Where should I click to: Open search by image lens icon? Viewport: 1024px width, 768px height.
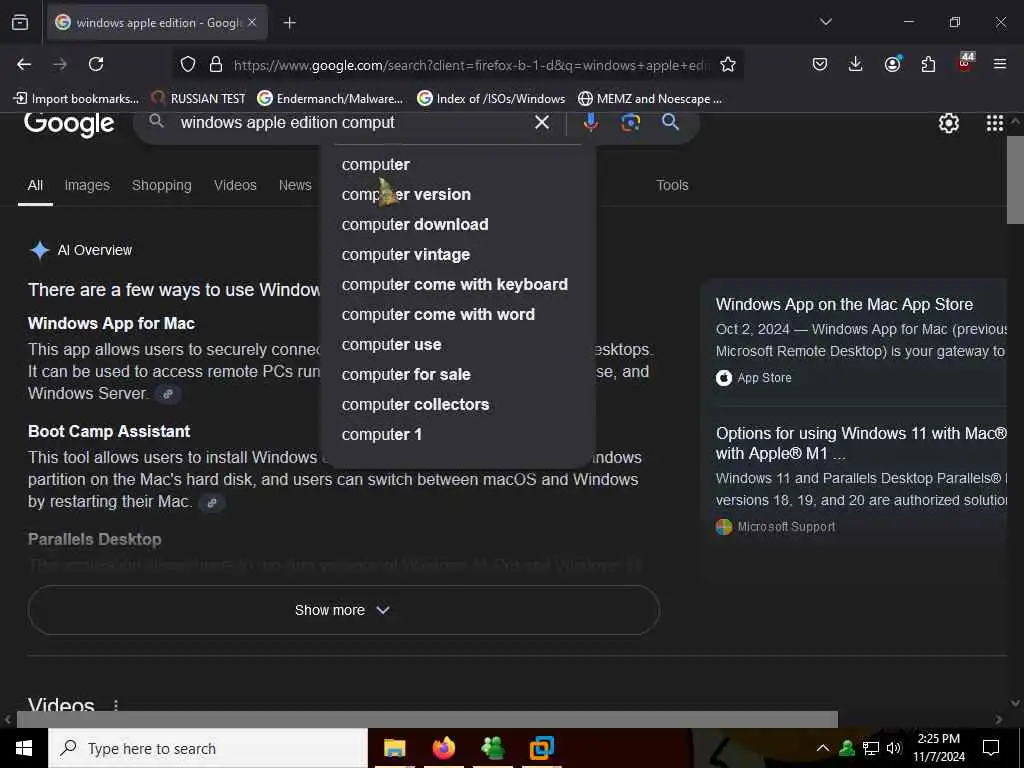(x=630, y=122)
